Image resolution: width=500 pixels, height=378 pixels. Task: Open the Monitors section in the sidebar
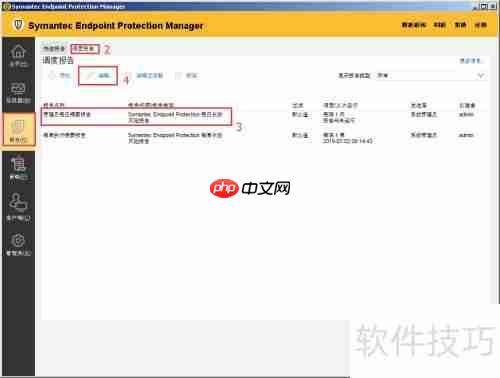[x=18, y=92]
